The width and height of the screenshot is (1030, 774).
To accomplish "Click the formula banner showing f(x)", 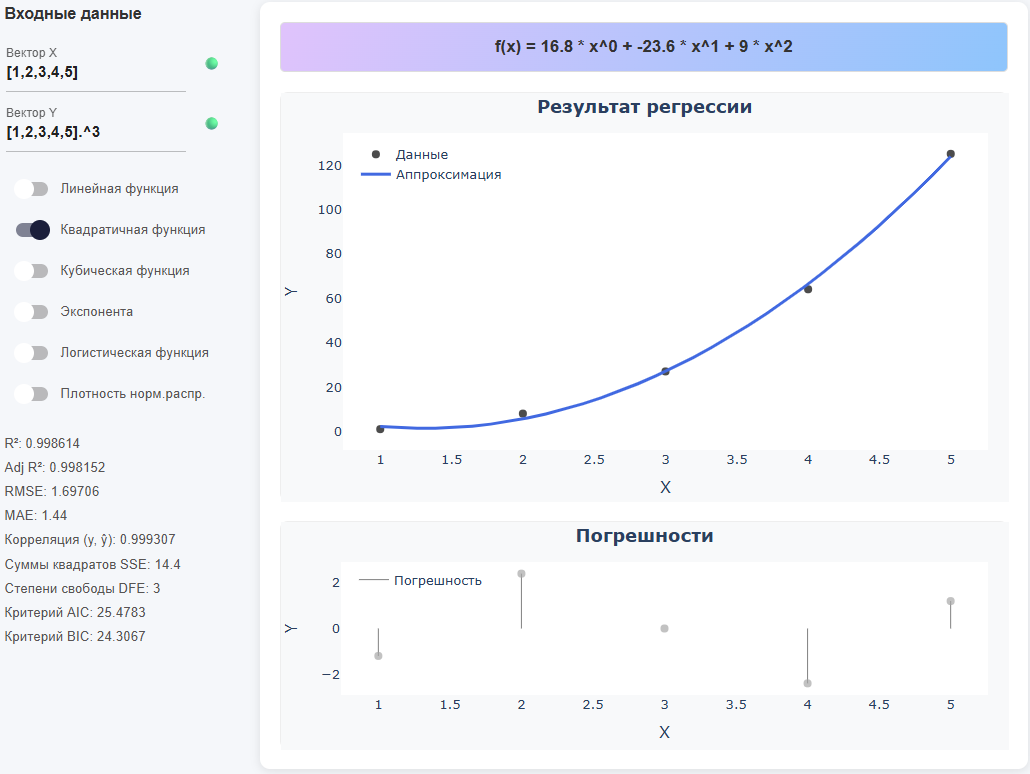I will [643, 46].
